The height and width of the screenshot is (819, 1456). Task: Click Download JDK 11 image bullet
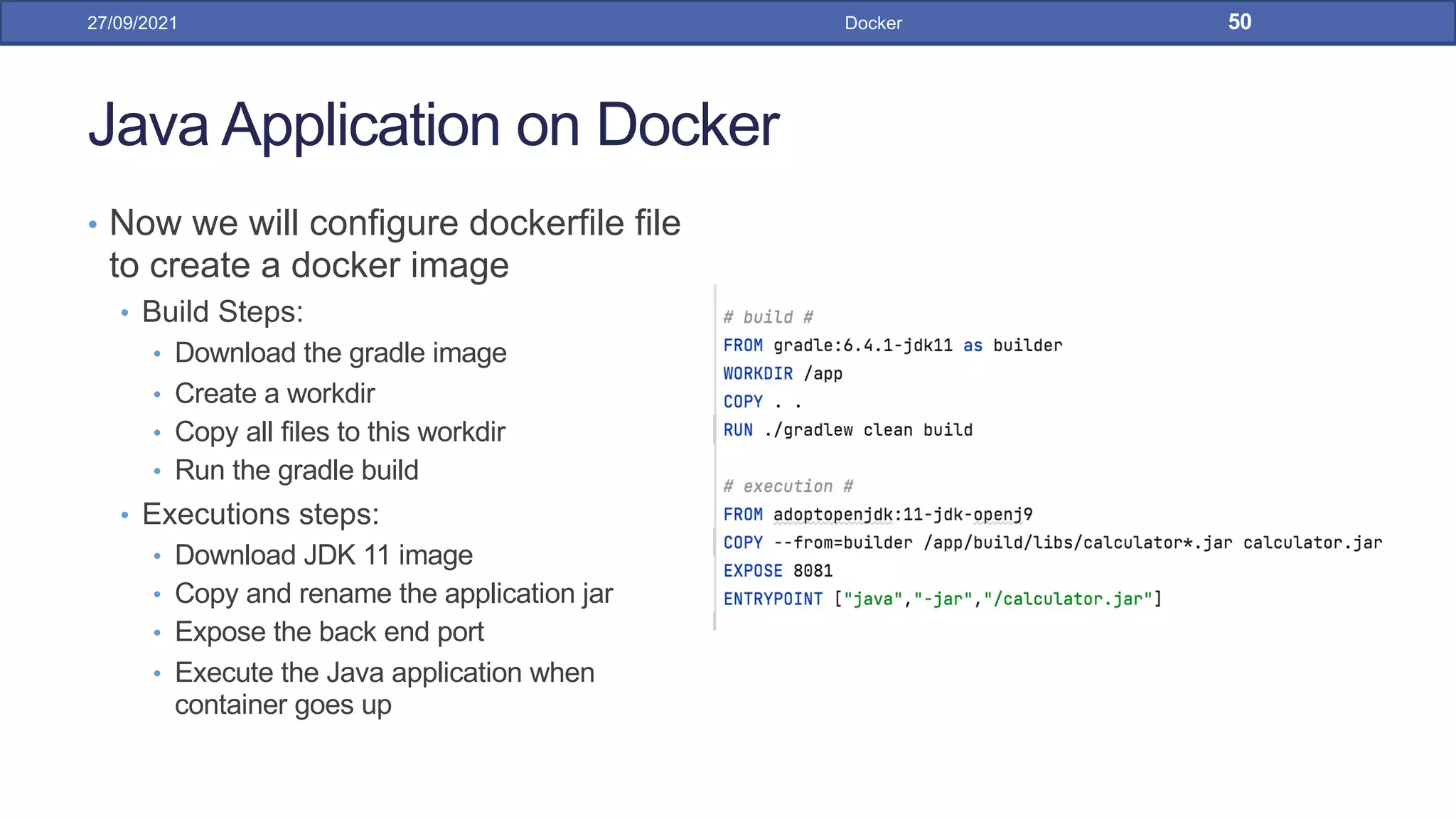[323, 555]
